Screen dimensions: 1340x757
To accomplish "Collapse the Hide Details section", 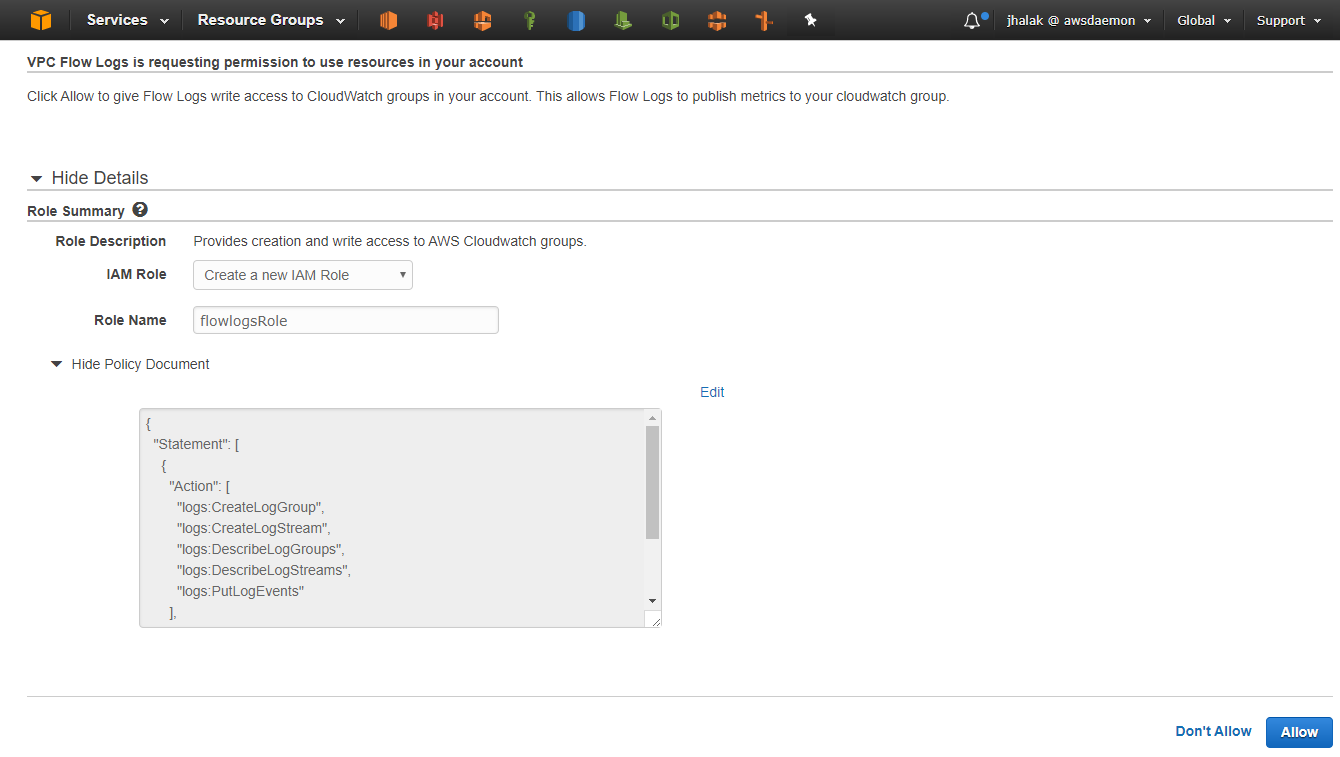I will [x=89, y=178].
